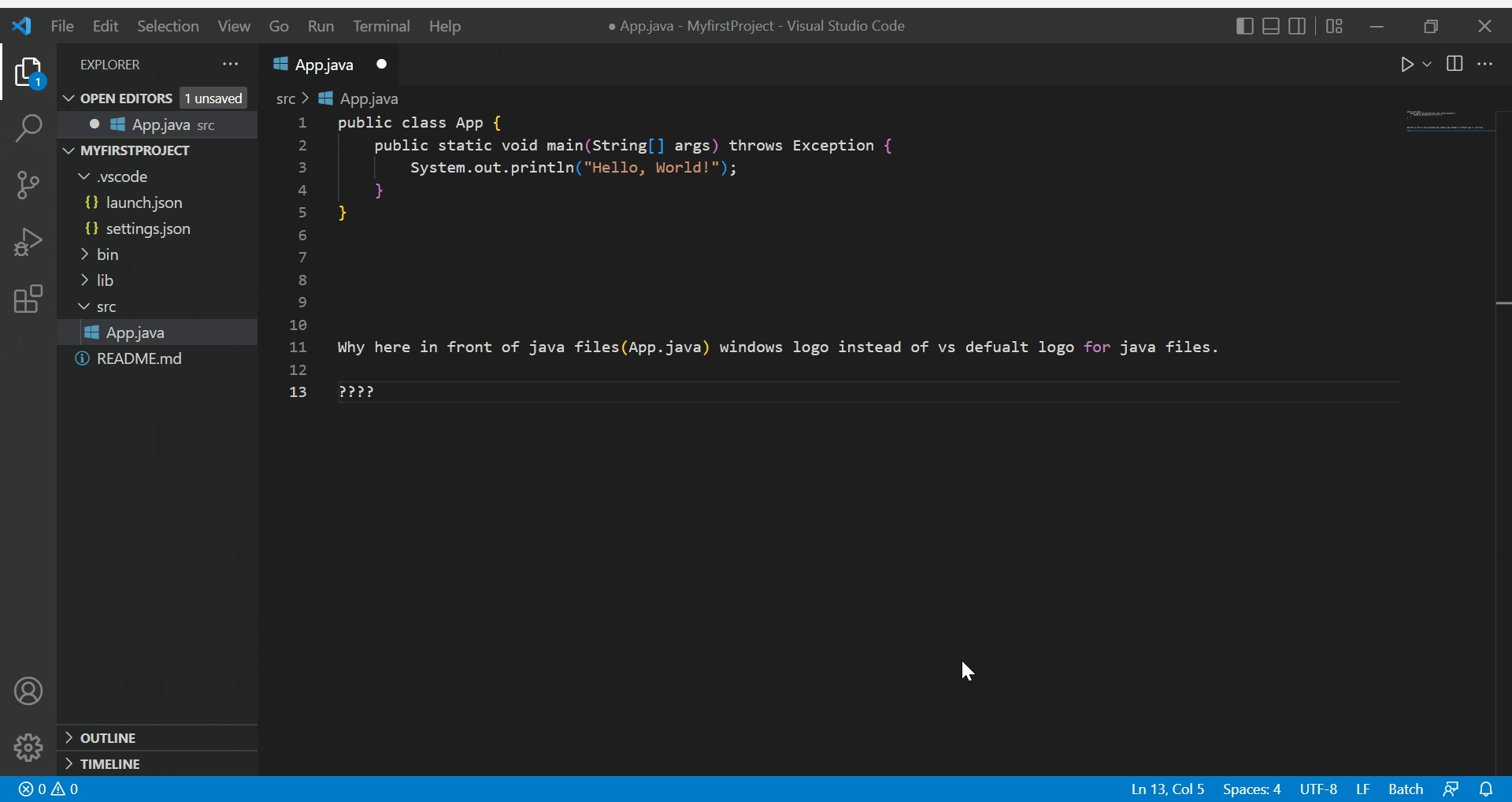Viewport: 1512px width, 802px height.
Task: Collapse the OPEN EDITORS section
Action: click(69, 98)
